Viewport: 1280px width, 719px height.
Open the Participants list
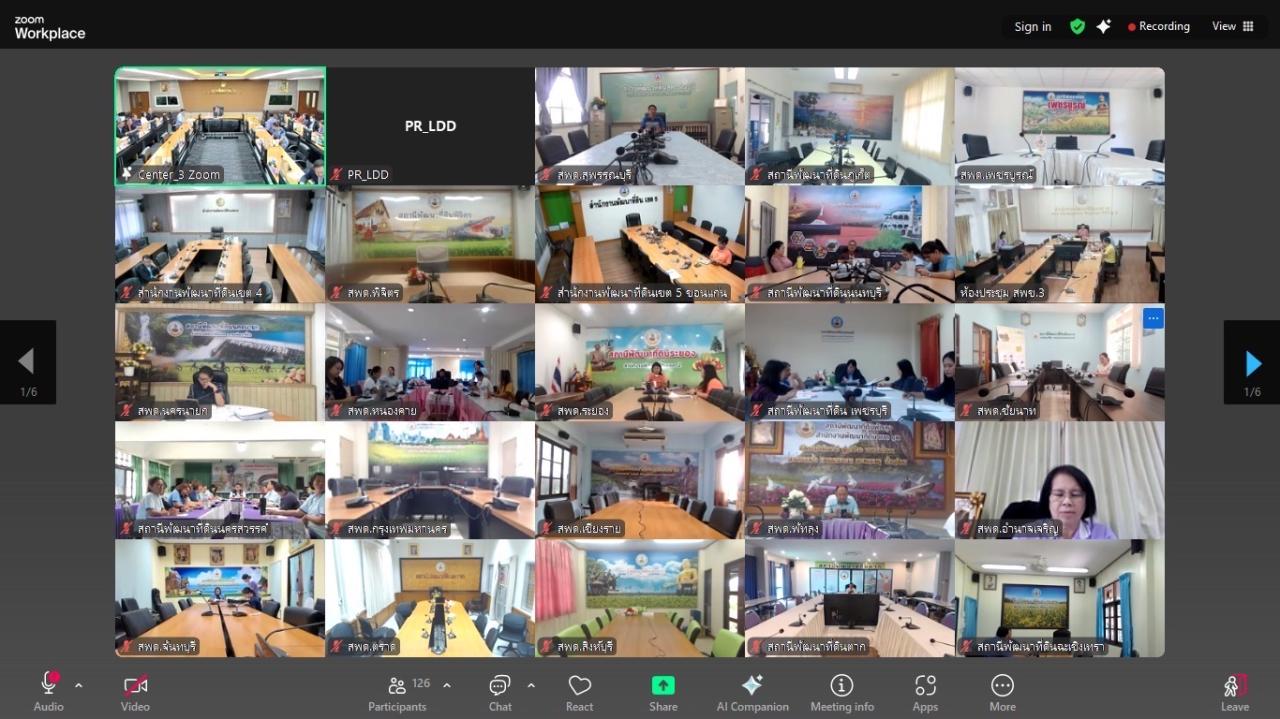click(x=398, y=693)
